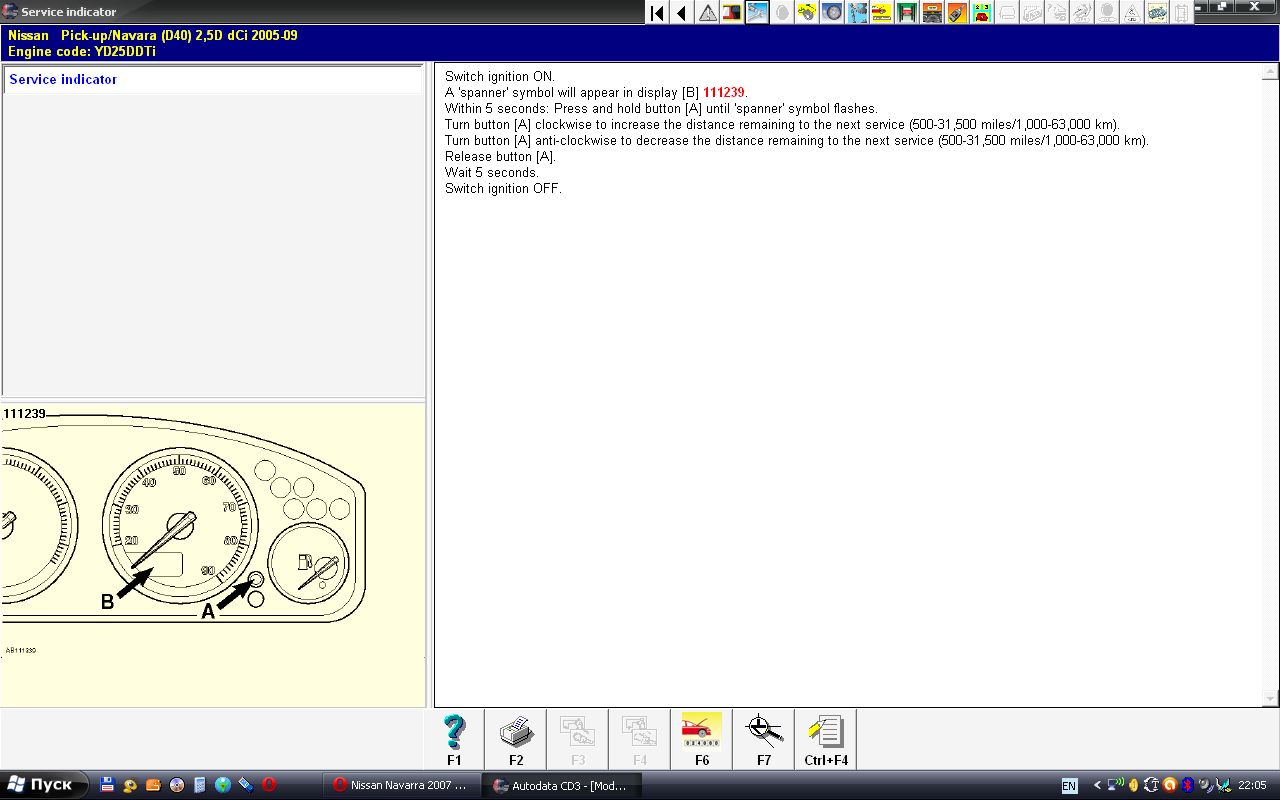Open the wheel/tyre toolbar icon
Viewport: 1280px width, 800px height.
[x=832, y=13]
